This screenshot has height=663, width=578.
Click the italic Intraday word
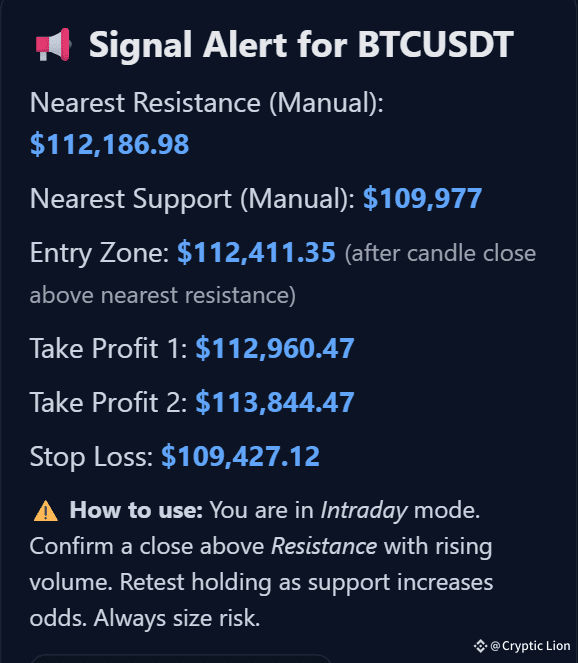pos(364,511)
